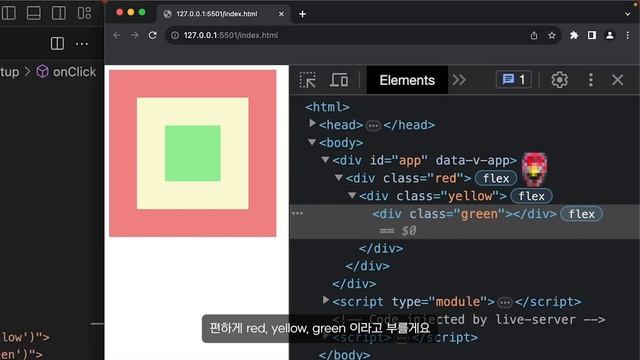Viewport: 640px width, 360px height.
Task: Toggle the VS Code secondary sidebar layout icon
Action: pyautogui.click(x=58, y=13)
